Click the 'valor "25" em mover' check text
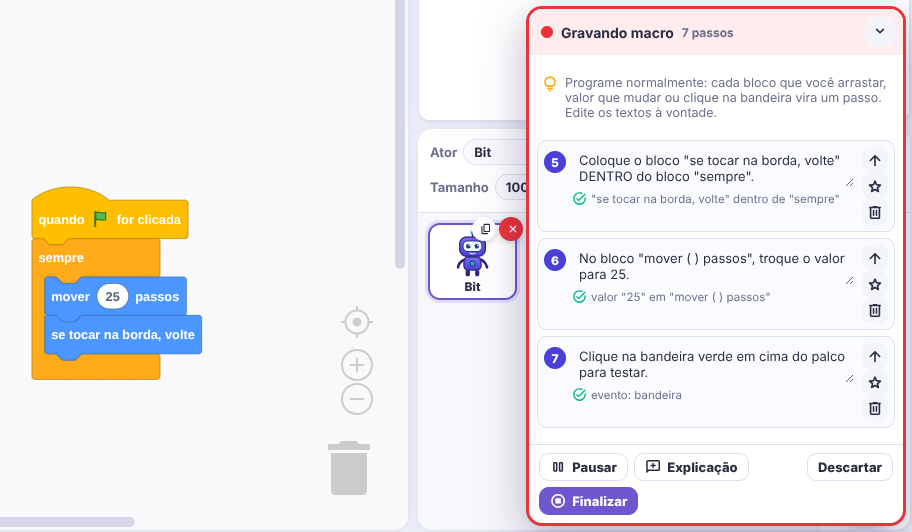 point(680,297)
